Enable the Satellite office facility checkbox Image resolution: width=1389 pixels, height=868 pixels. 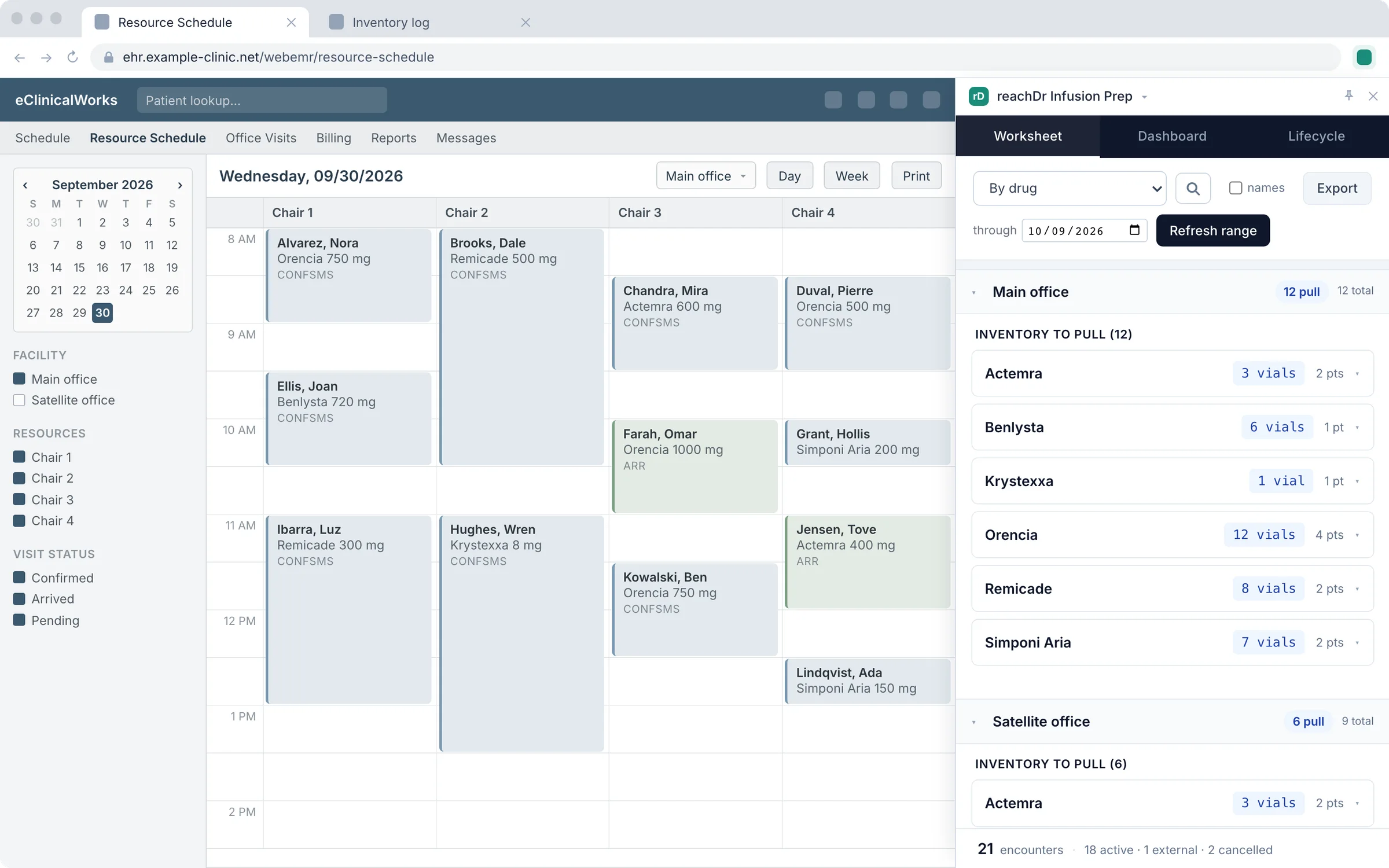coord(19,400)
